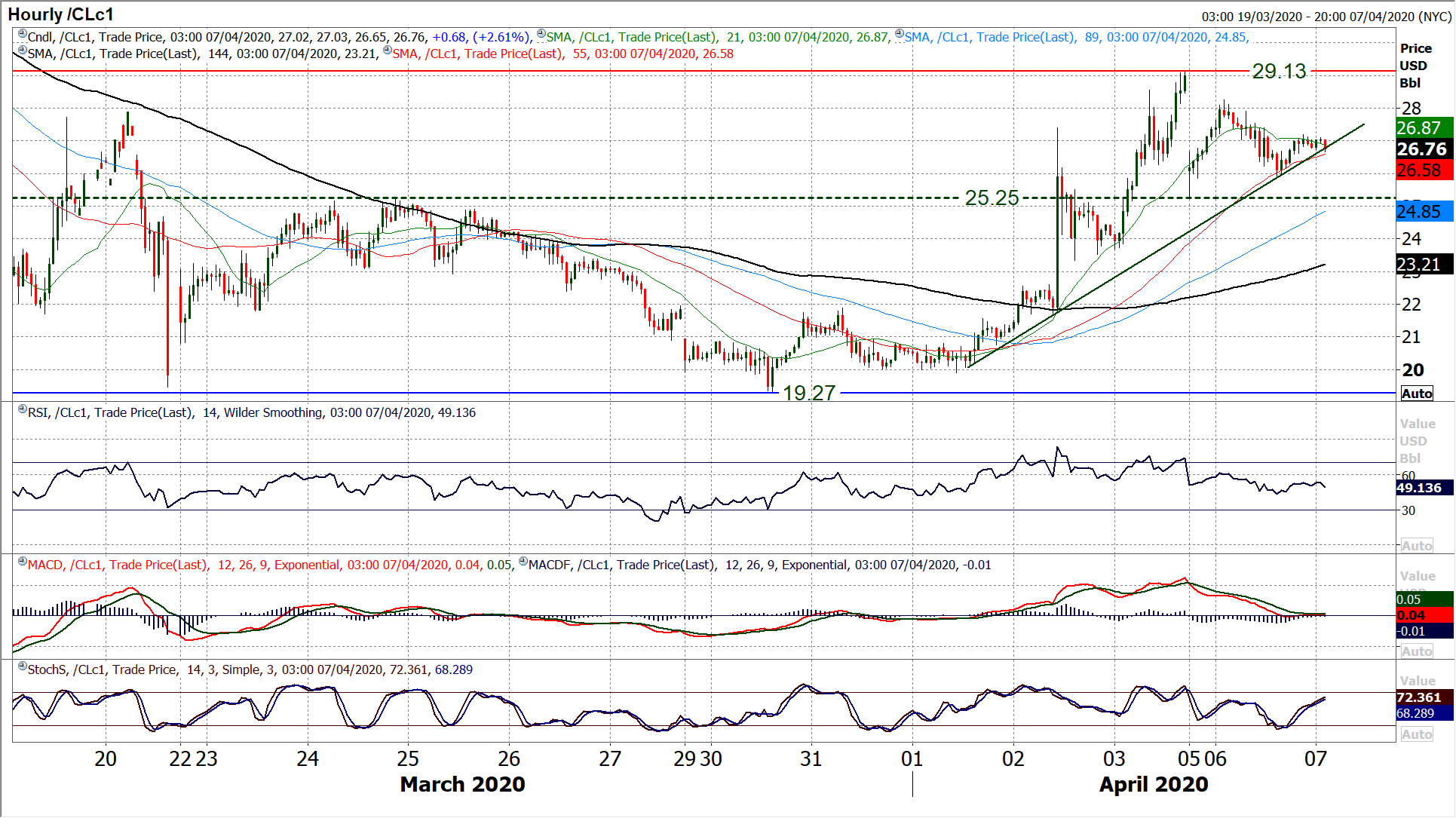The width and height of the screenshot is (1456, 818).
Task: Click the circle icon before Cndl legend
Action: [23, 35]
